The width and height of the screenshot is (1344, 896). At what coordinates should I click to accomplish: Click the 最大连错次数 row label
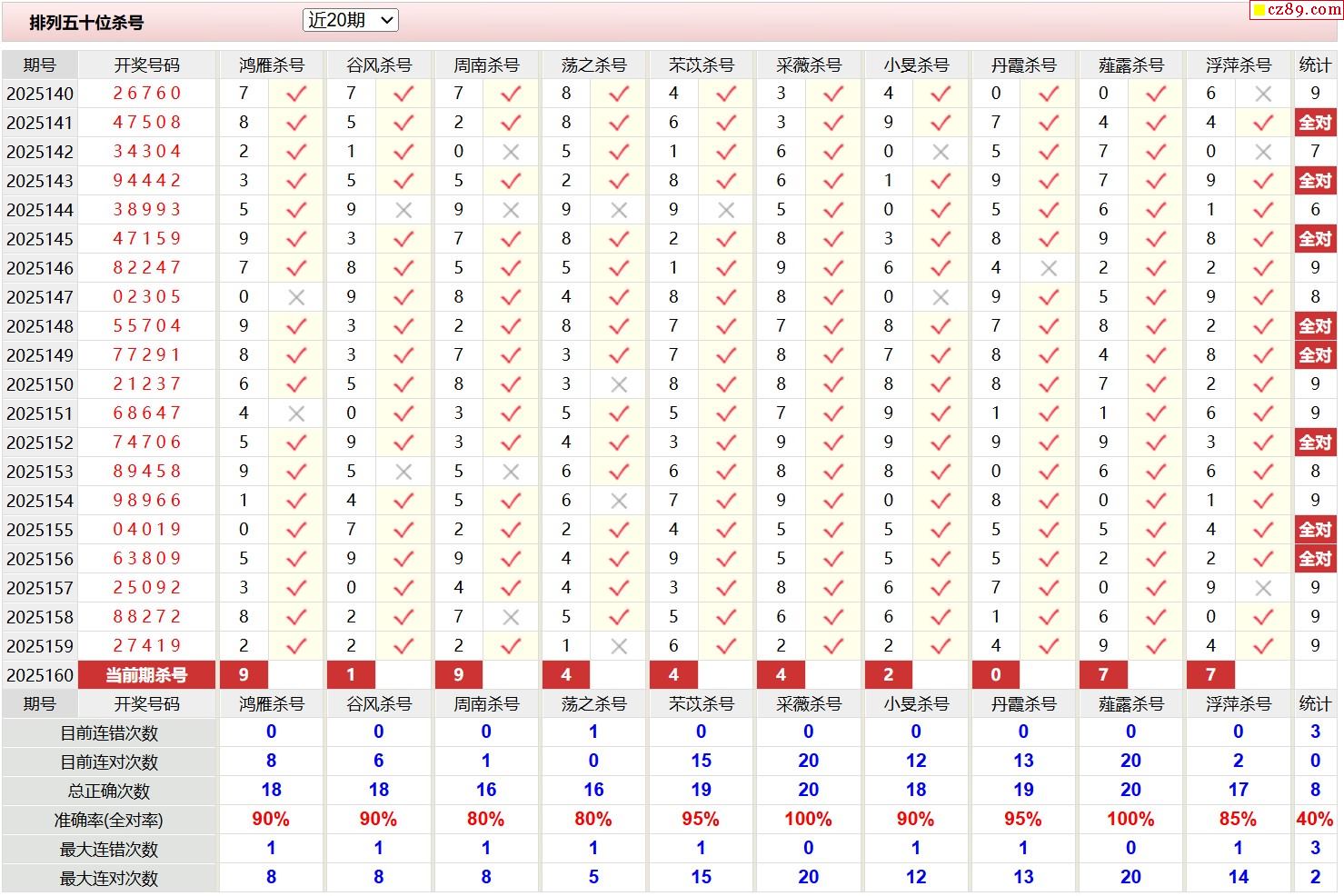(109, 850)
